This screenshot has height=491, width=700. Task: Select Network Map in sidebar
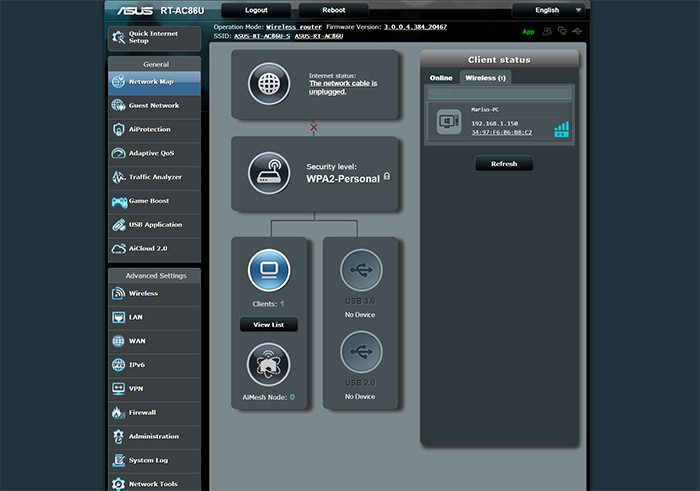click(154, 82)
